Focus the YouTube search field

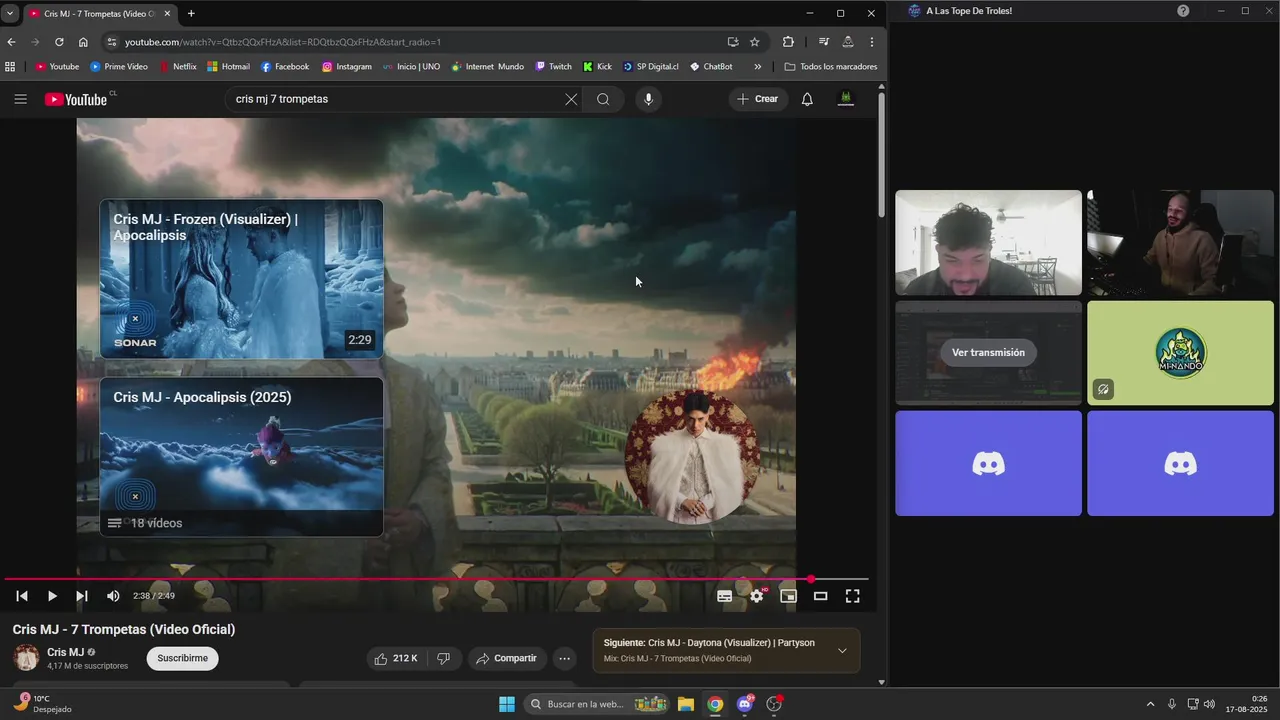tap(395, 99)
